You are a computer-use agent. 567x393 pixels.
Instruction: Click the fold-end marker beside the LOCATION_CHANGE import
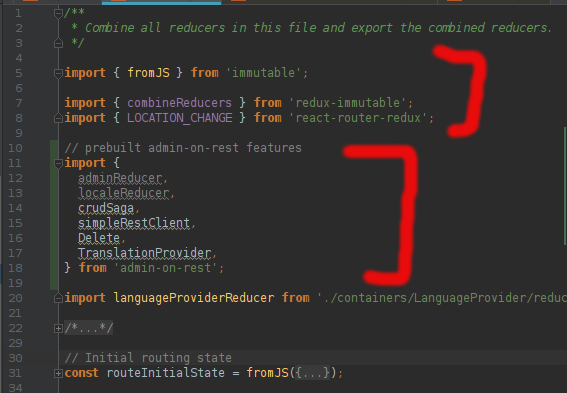tap(58, 118)
